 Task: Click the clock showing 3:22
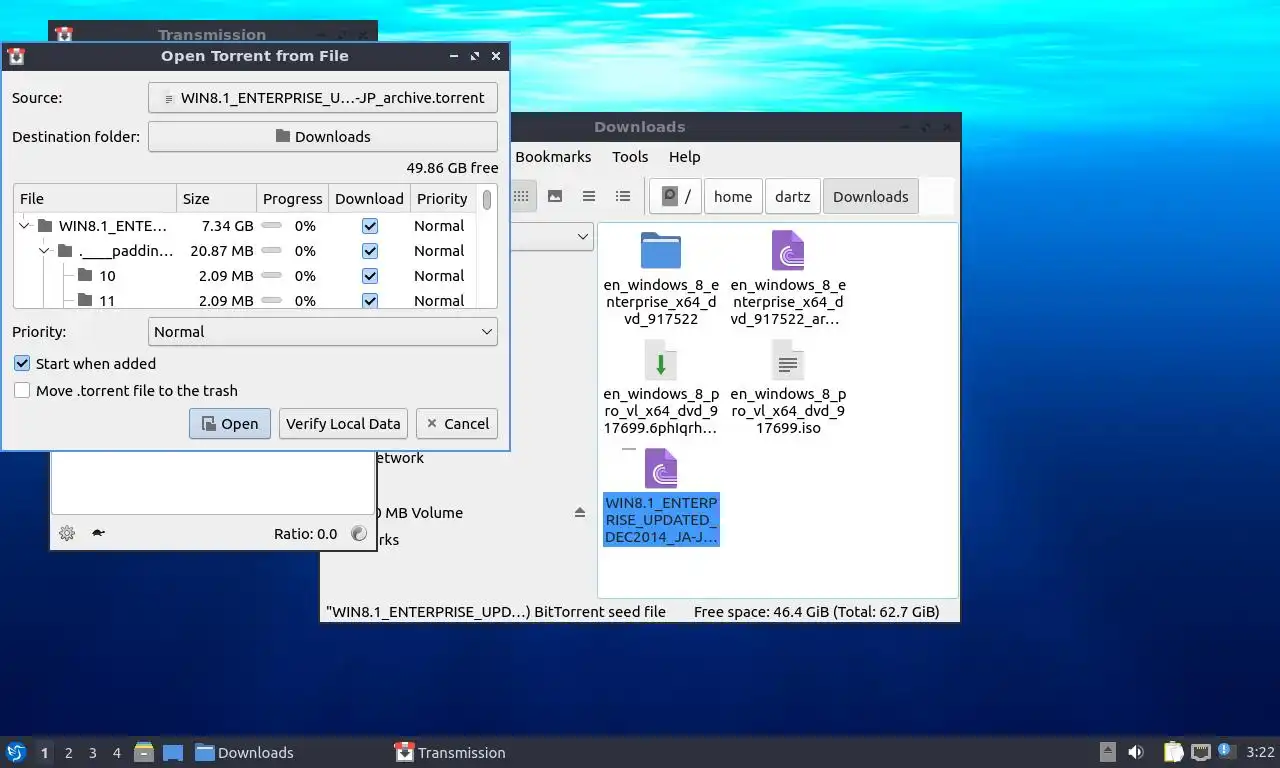(1260, 752)
